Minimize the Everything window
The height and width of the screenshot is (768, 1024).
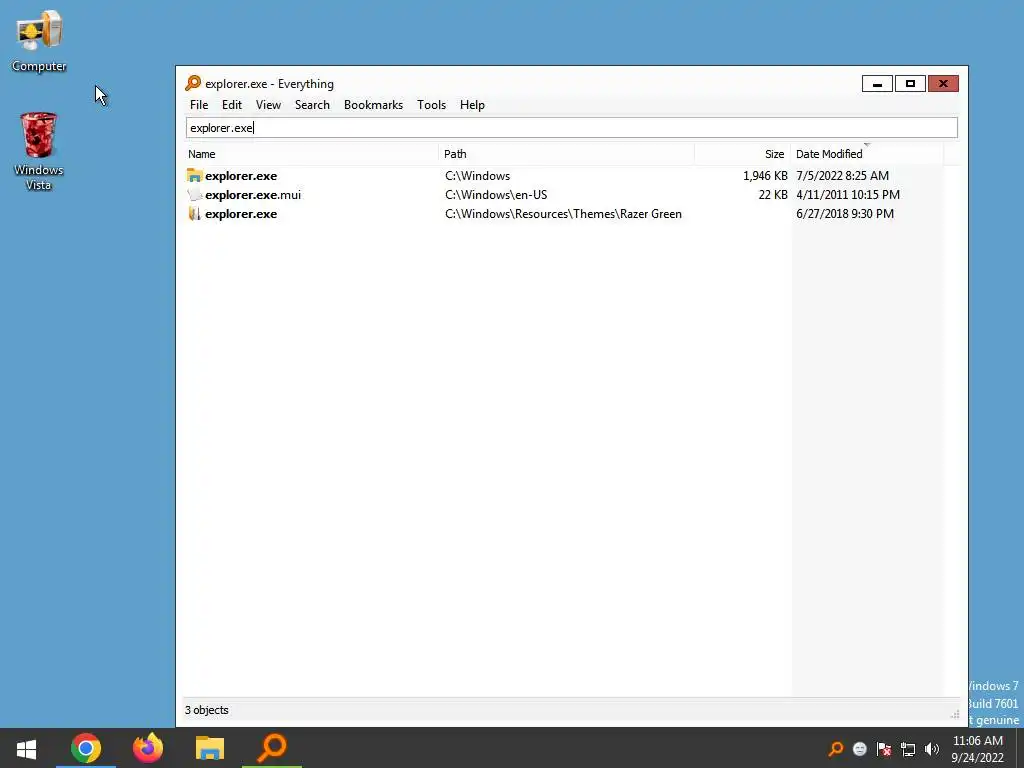(x=877, y=84)
